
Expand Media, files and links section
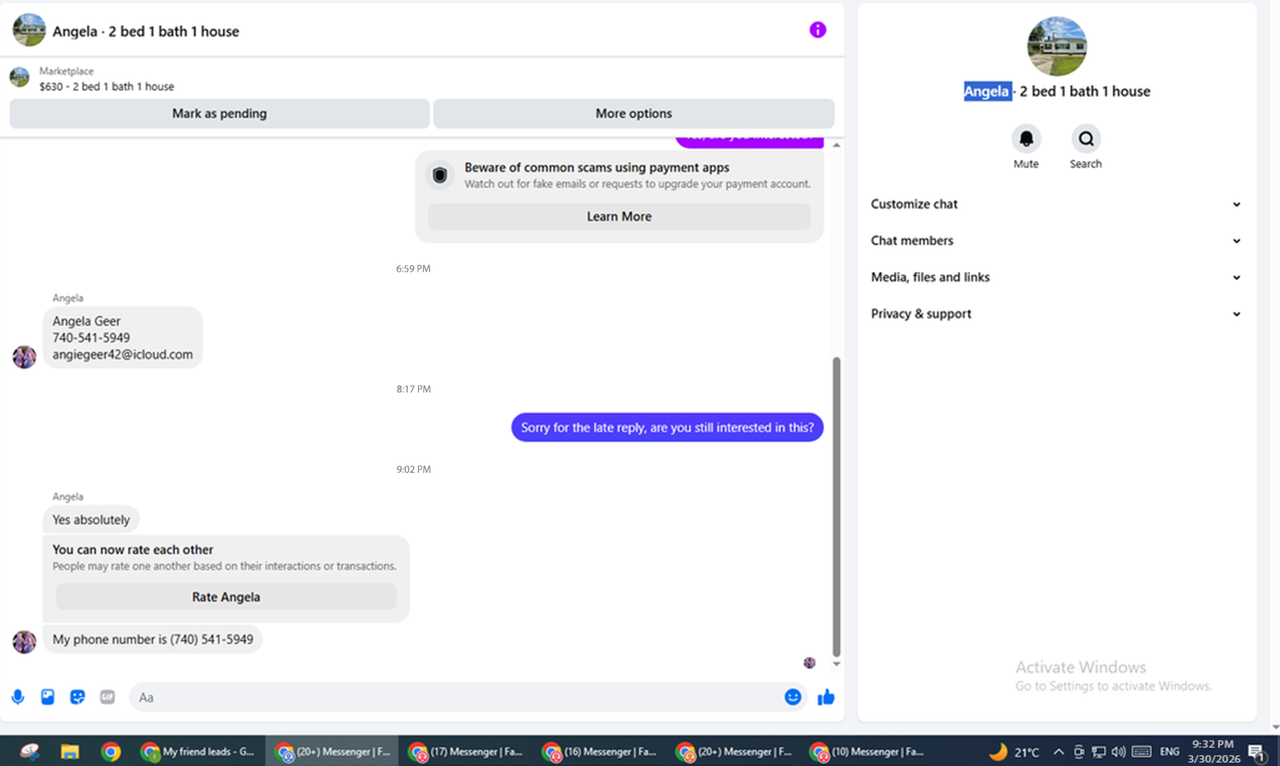(1056, 277)
